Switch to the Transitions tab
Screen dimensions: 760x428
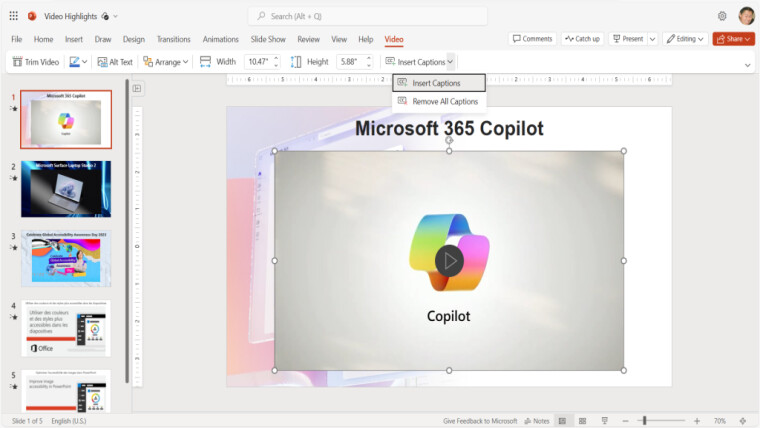pyautogui.click(x=174, y=39)
